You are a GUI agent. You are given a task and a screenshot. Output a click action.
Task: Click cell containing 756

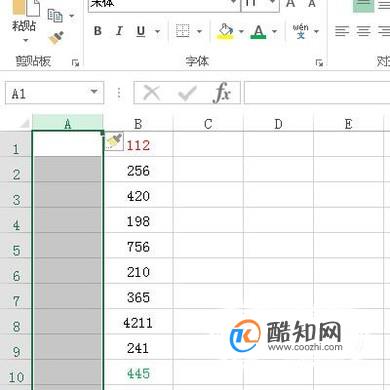tap(138, 246)
